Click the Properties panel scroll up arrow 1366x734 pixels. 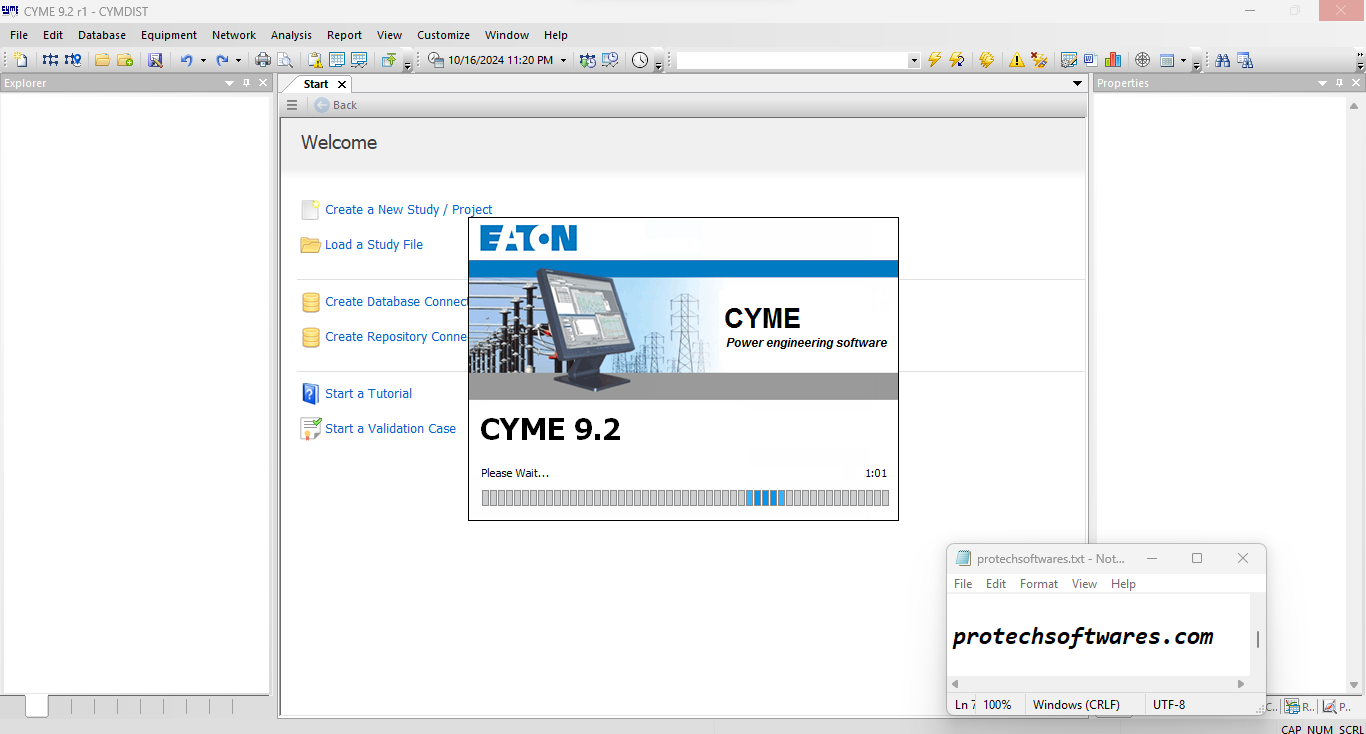click(x=1354, y=105)
